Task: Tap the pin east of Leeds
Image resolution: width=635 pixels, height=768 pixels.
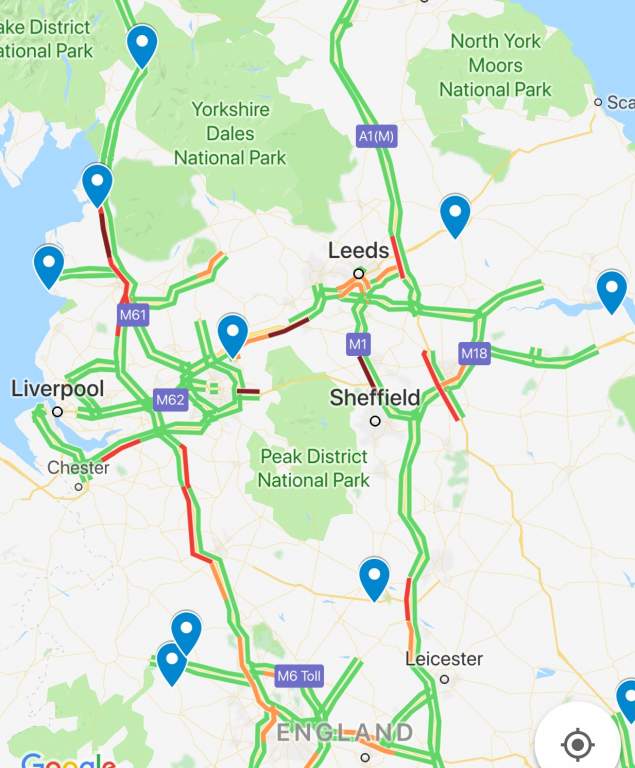Action: (x=455, y=216)
